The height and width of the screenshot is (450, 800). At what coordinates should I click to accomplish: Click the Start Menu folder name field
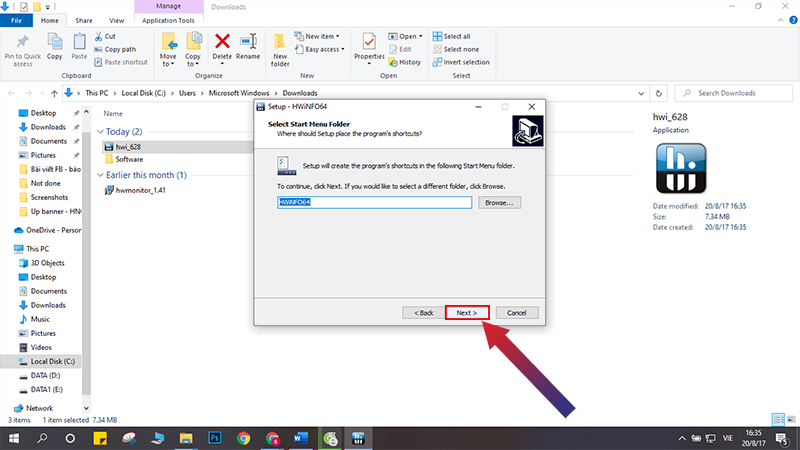(374, 202)
